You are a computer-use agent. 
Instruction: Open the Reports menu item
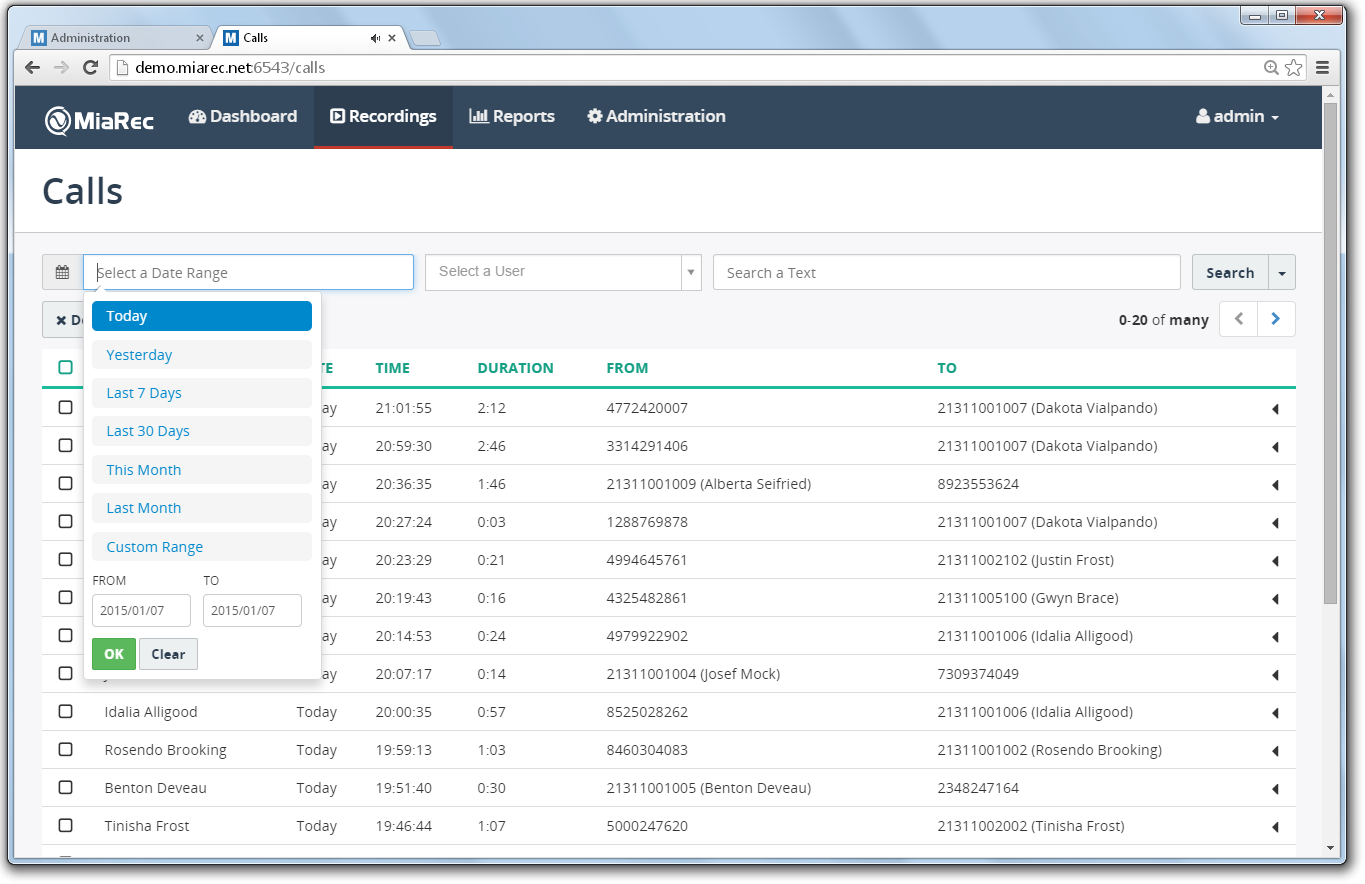512,117
